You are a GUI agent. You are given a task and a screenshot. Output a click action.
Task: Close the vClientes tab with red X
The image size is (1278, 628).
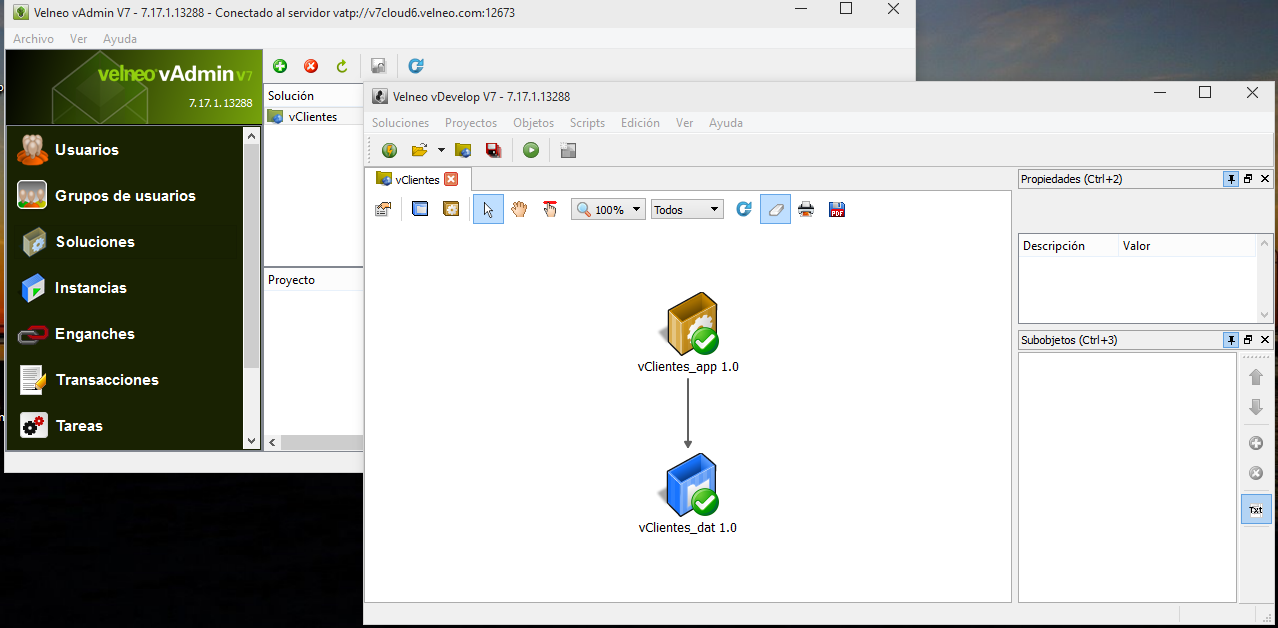[x=451, y=179]
